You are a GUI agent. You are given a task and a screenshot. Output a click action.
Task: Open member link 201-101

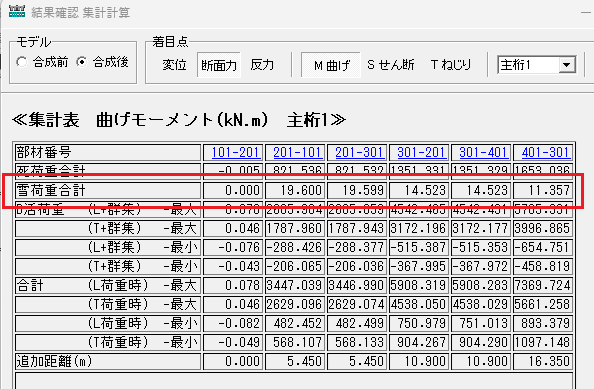pos(297,152)
